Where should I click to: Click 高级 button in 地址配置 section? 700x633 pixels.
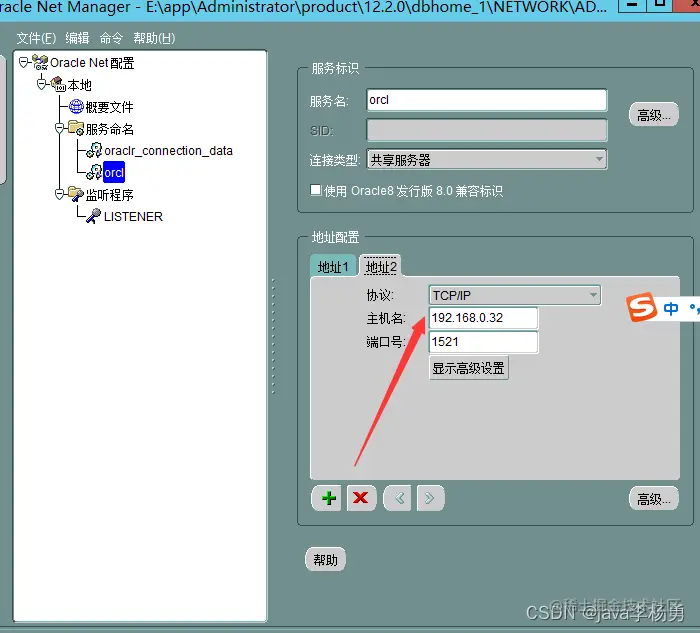pyautogui.click(x=654, y=499)
